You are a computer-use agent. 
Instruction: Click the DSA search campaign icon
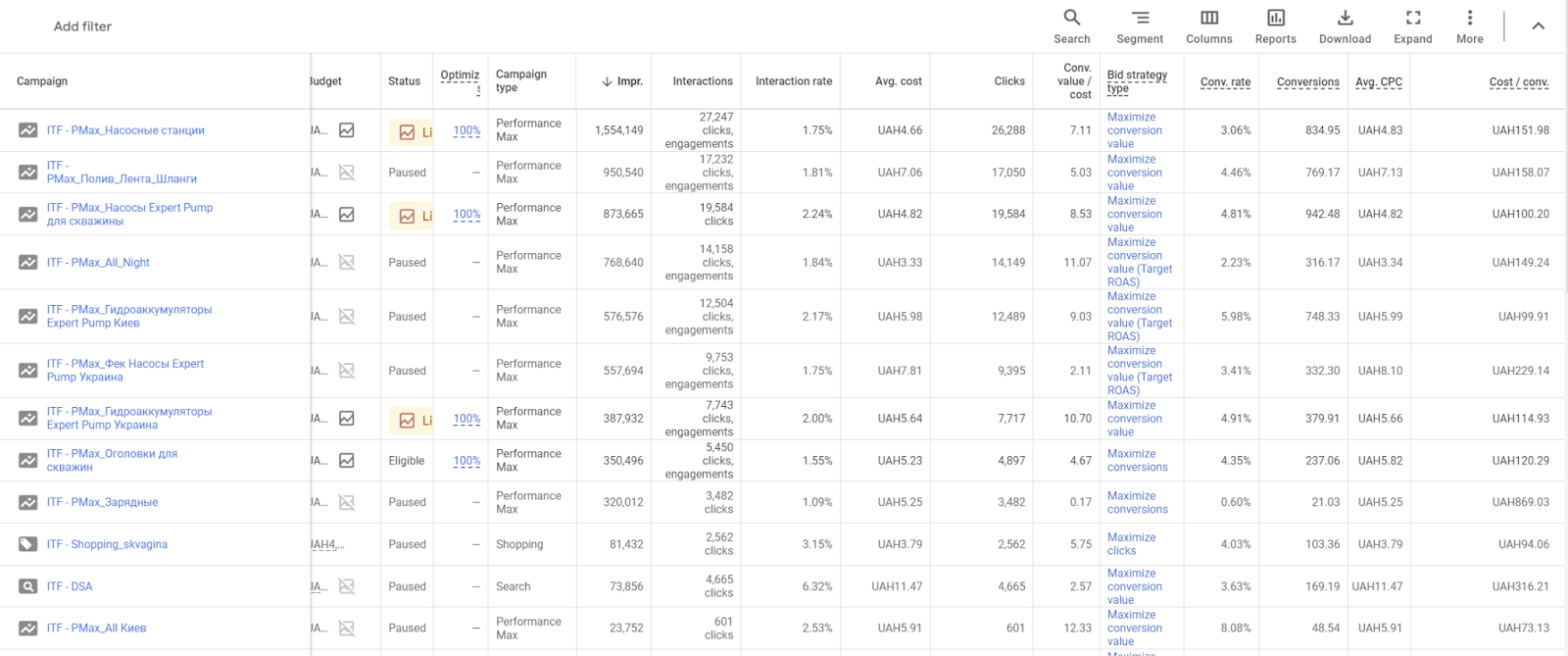tap(28, 586)
